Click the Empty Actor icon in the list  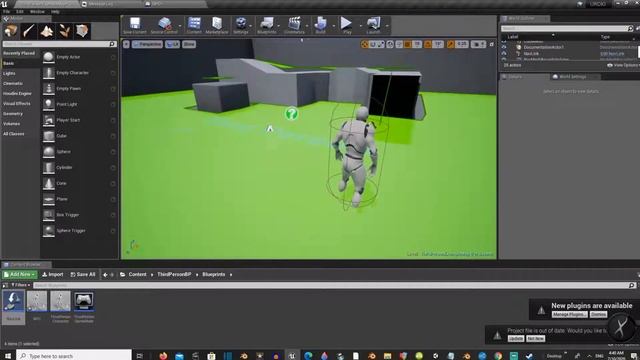click(49, 57)
